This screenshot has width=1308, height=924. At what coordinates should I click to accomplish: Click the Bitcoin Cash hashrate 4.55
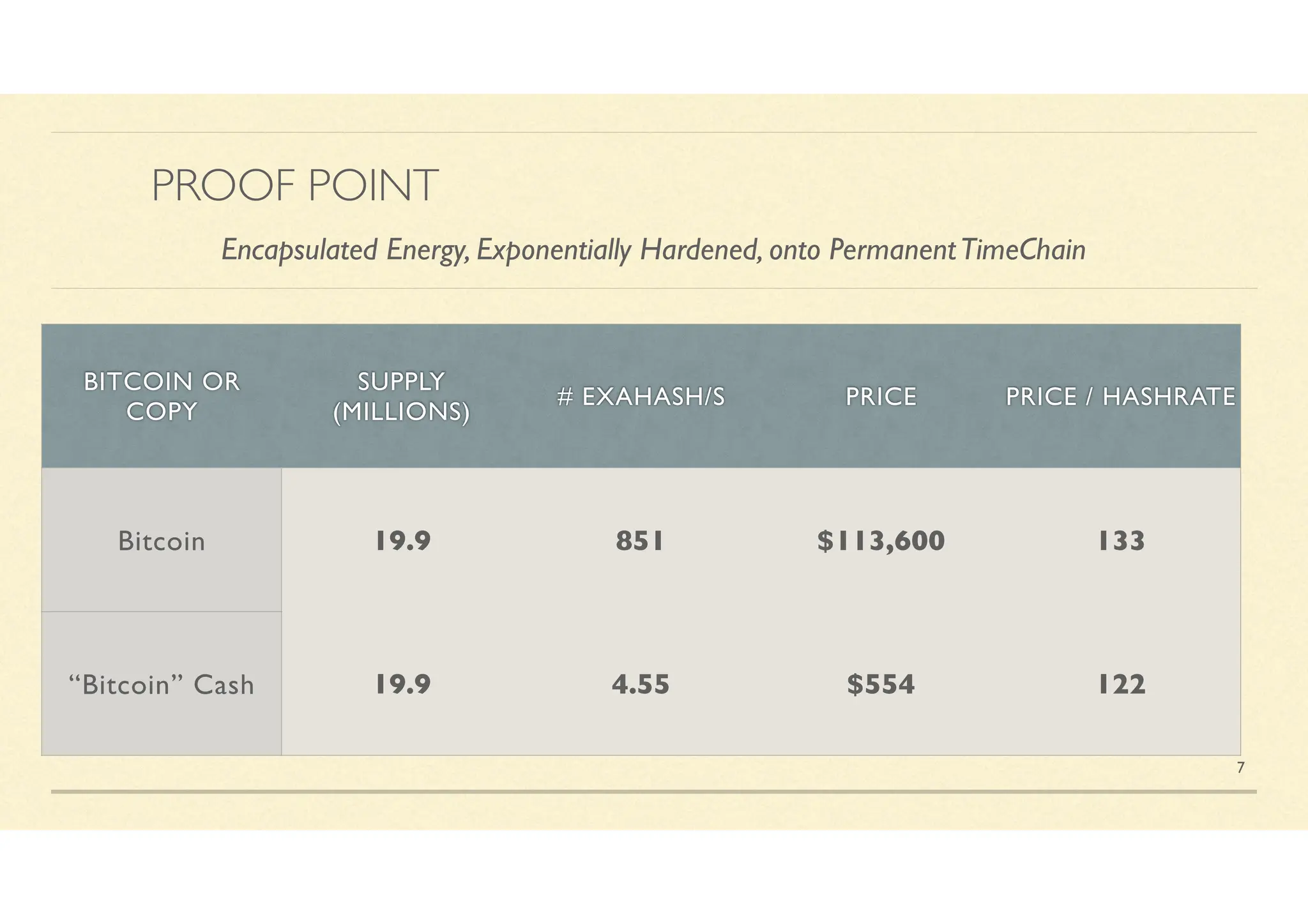pyautogui.click(x=641, y=685)
